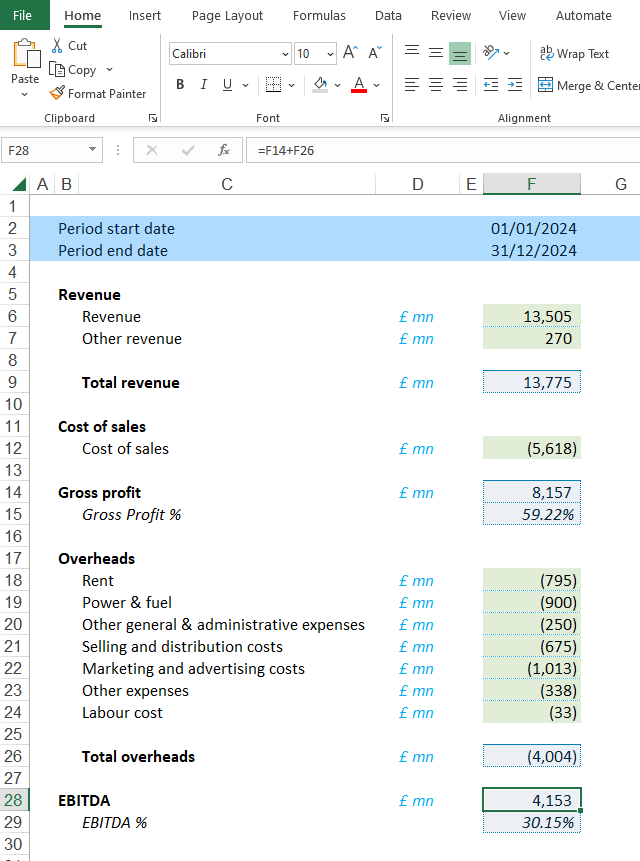Viewport: 640px width, 861px height.
Task: Select the Total revenue value cell 13,775
Action: (x=531, y=382)
